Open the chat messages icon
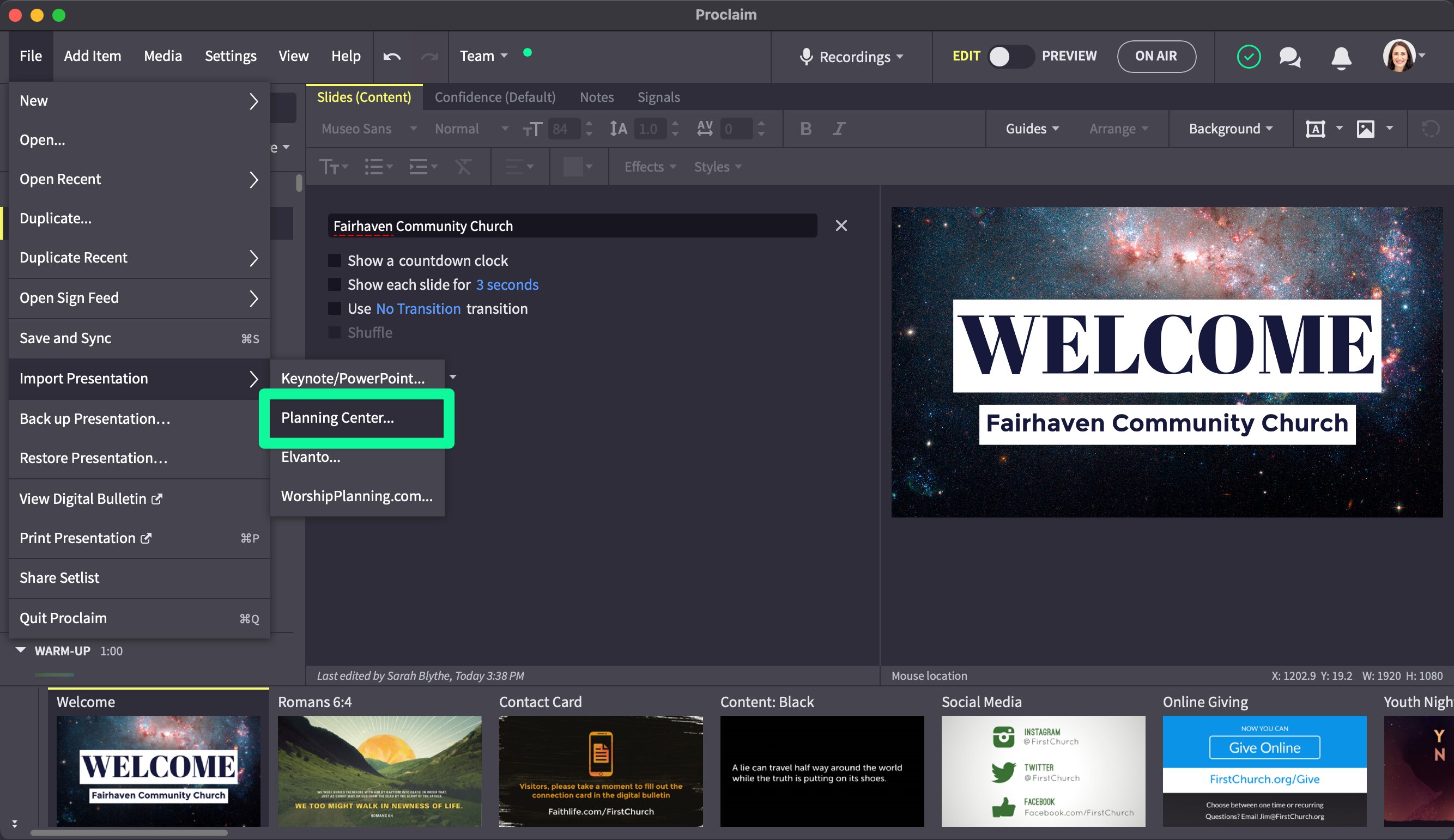The image size is (1454, 840). tap(1289, 57)
